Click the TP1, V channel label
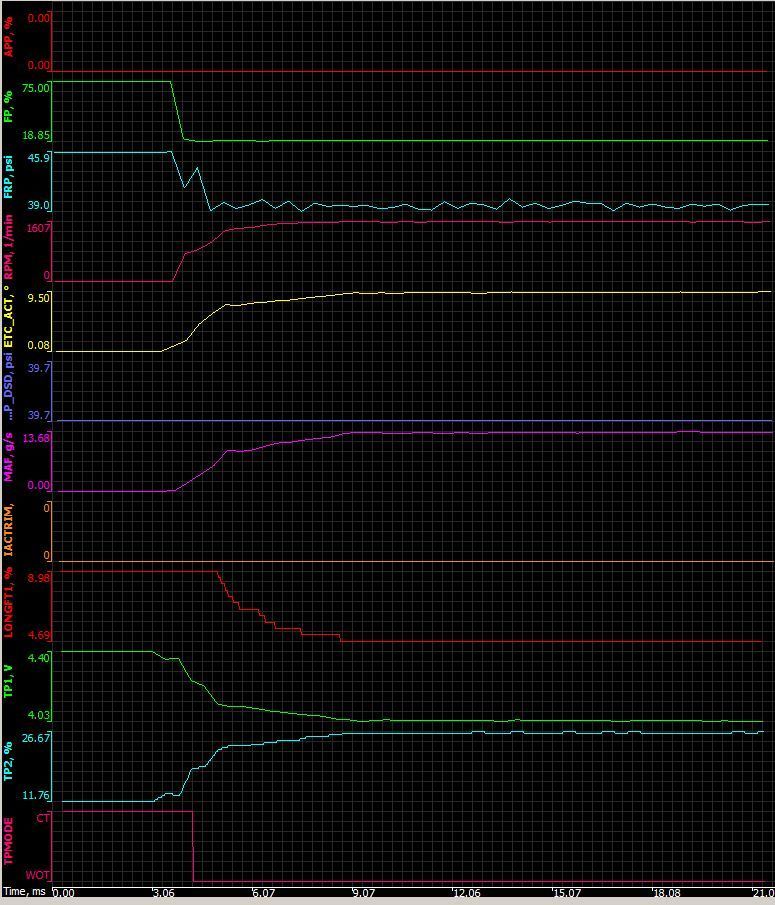 [x=9, y=680]
